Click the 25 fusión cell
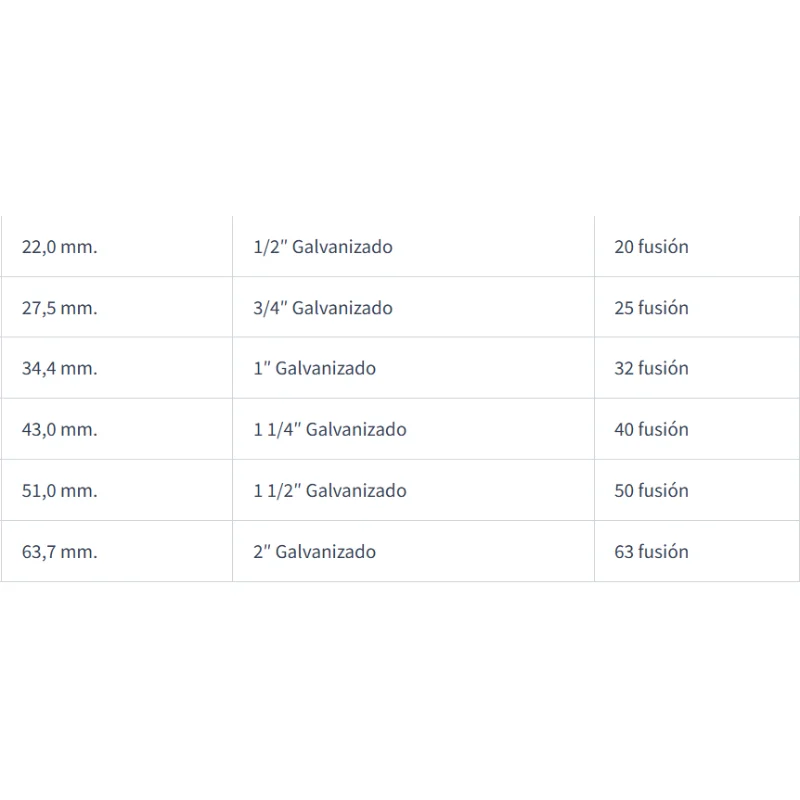 point(697,307)
